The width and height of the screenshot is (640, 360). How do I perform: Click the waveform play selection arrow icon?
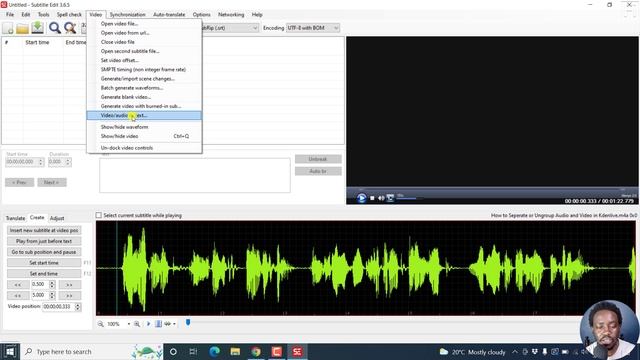pos(148,324)
